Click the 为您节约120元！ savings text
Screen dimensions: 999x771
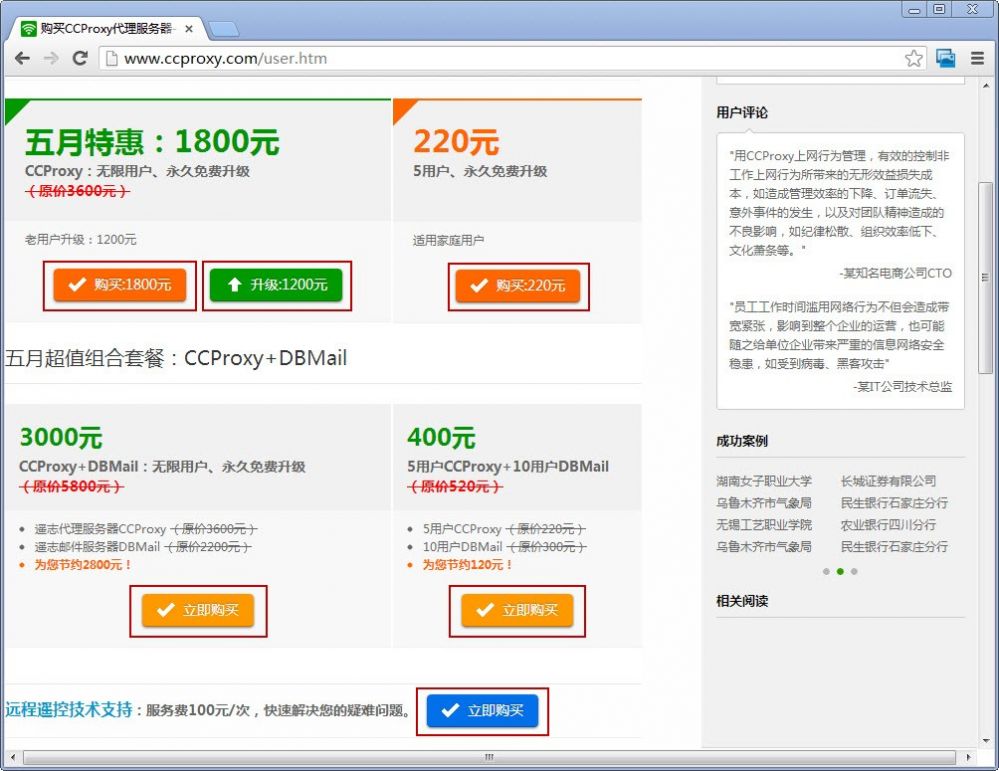click(468, 565)
